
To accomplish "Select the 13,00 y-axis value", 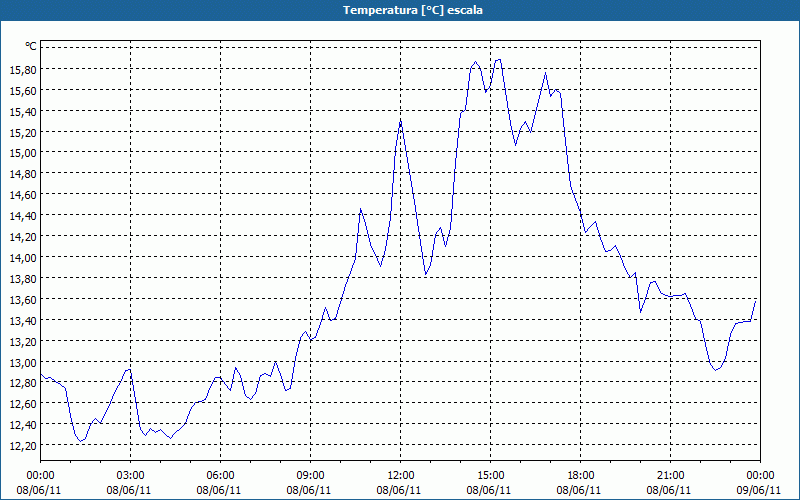I will [23, 362].
